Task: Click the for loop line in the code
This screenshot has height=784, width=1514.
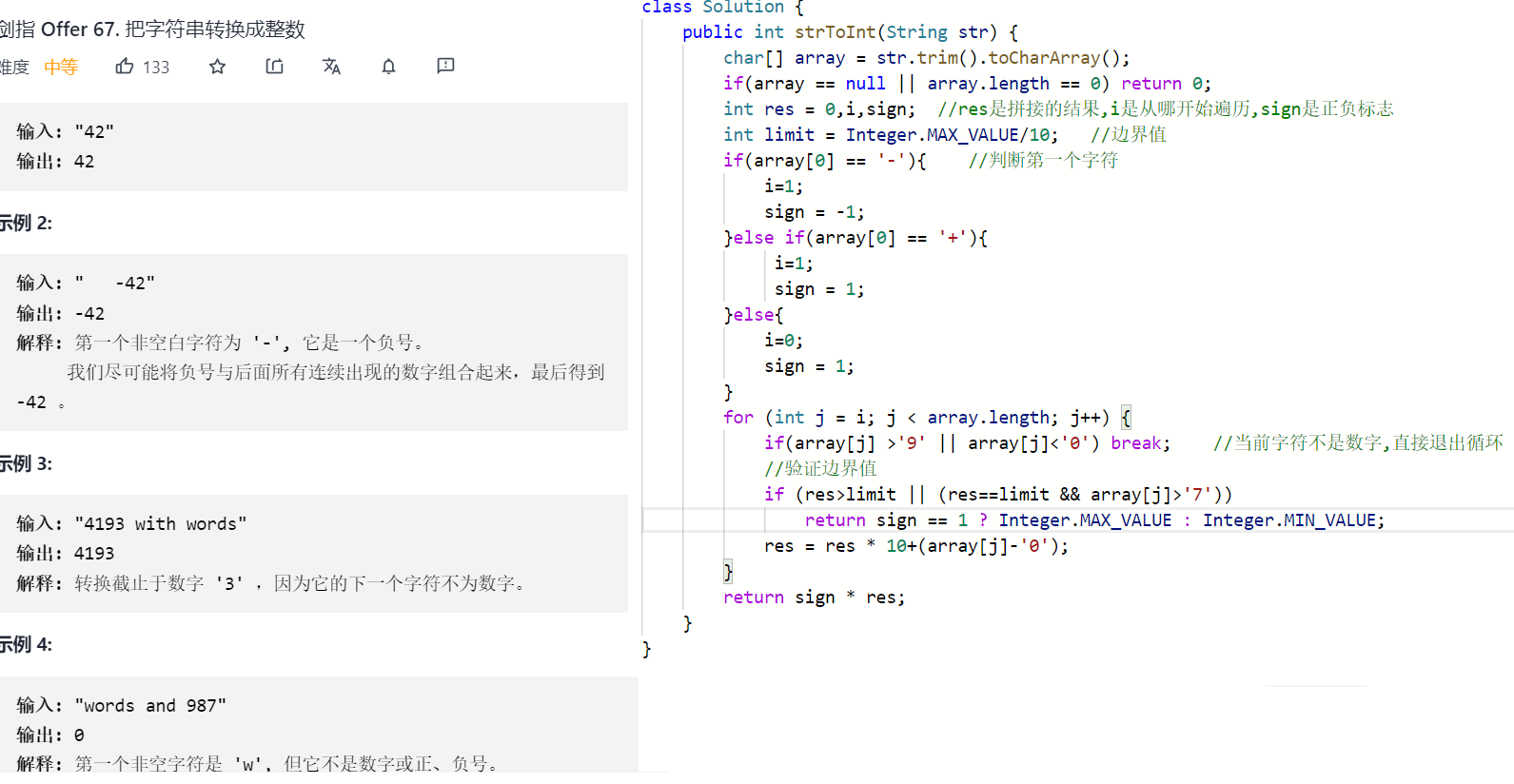Action: click(927, 418)
